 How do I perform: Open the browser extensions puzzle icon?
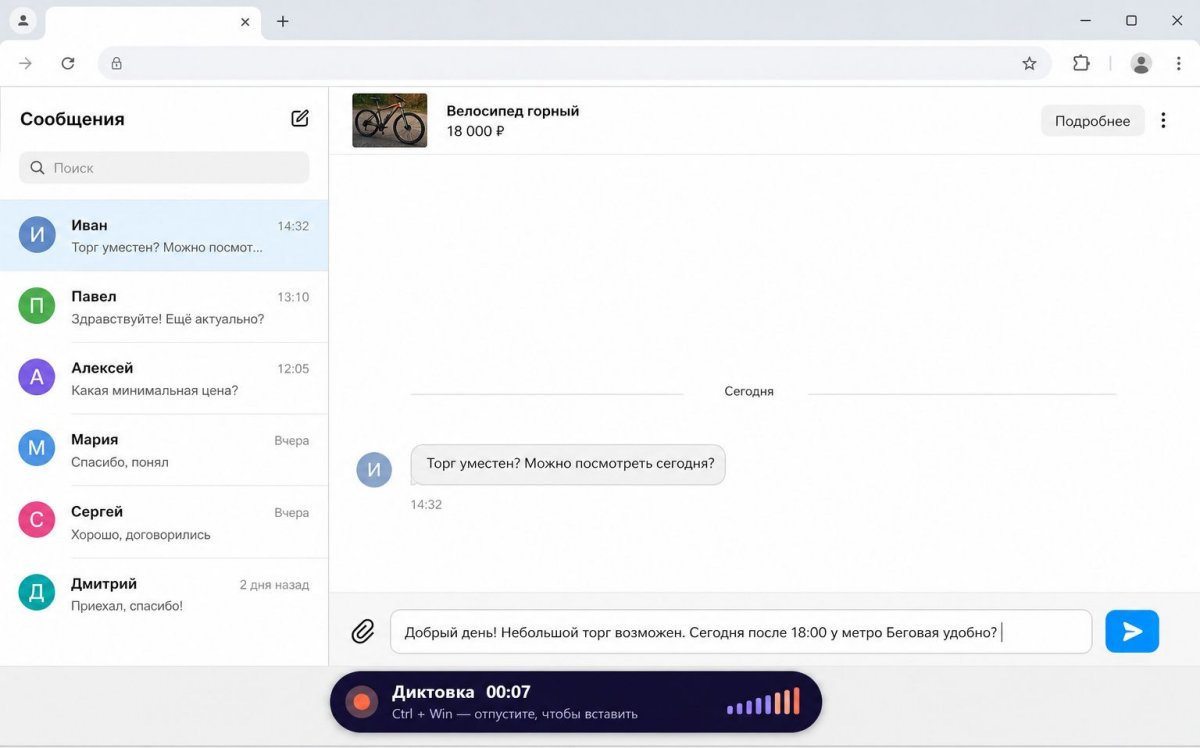(x=1081, y=63)
